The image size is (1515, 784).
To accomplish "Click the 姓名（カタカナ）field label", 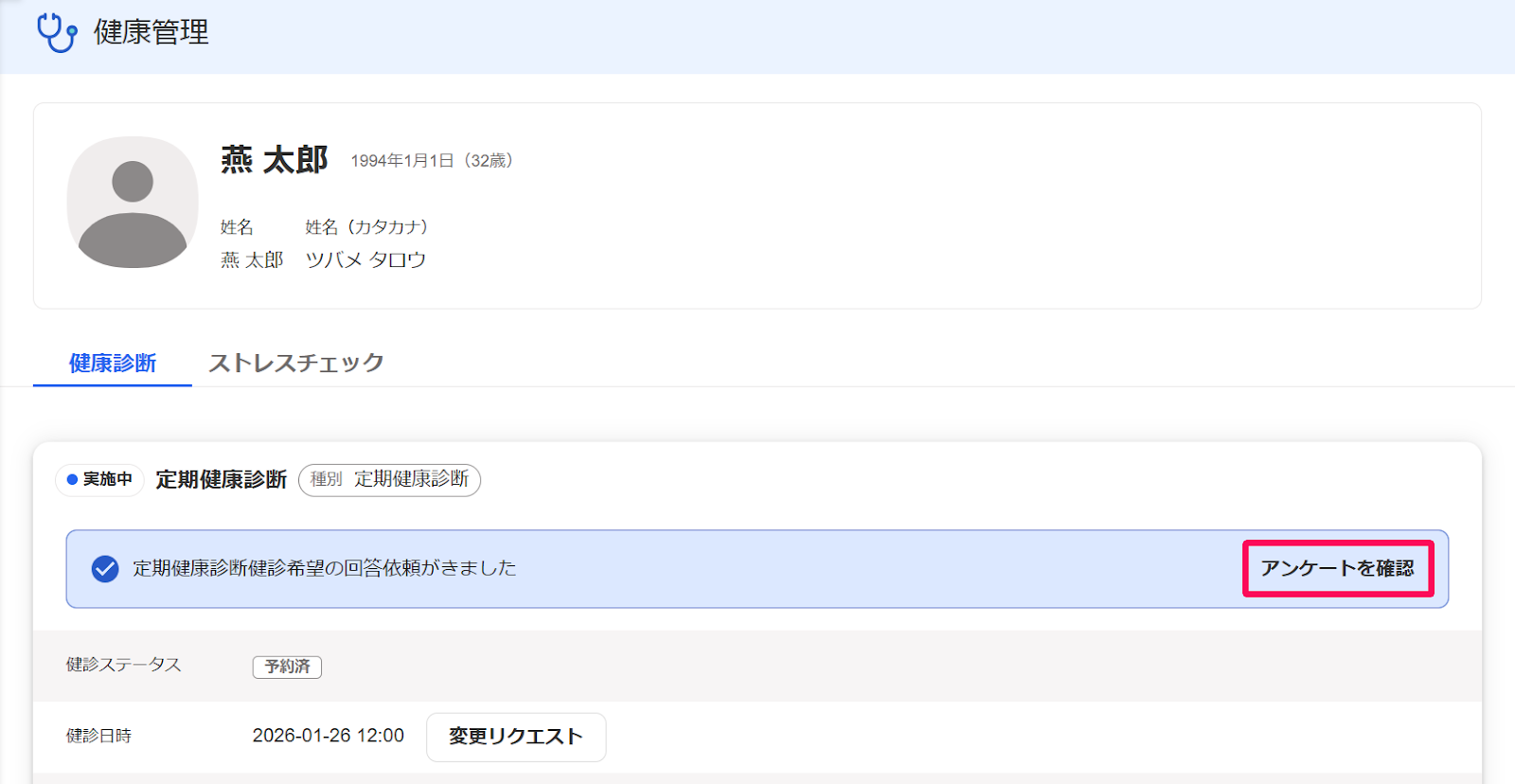I will pyautogui.click(x=366, y=227).
